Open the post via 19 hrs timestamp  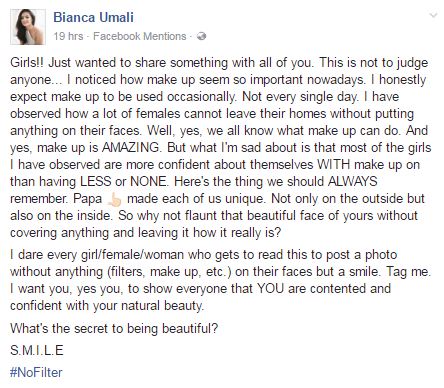(68, 36)
